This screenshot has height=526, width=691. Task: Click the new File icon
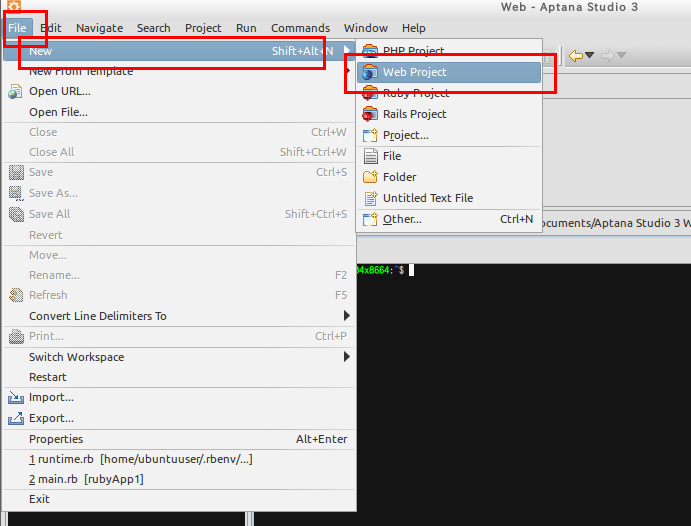coord(371,156)
